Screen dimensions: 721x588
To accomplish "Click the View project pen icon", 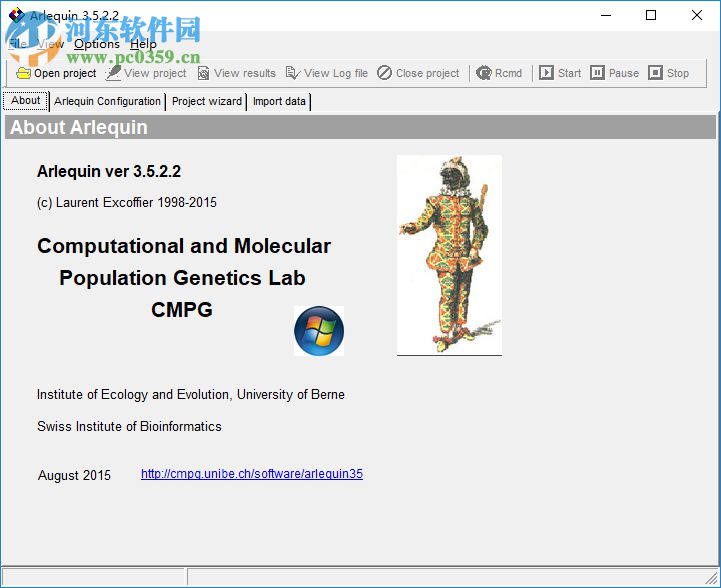I will coord(113,73).
